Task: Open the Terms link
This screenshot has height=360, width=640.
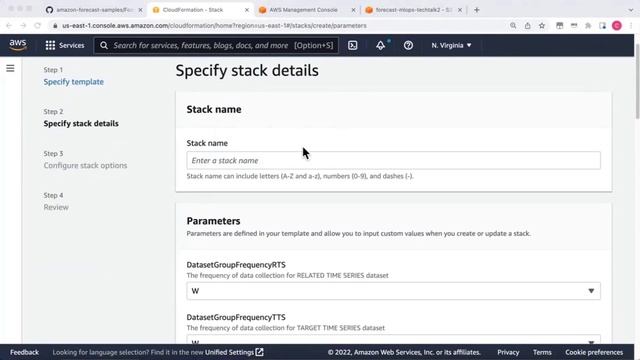Action: 542,352
